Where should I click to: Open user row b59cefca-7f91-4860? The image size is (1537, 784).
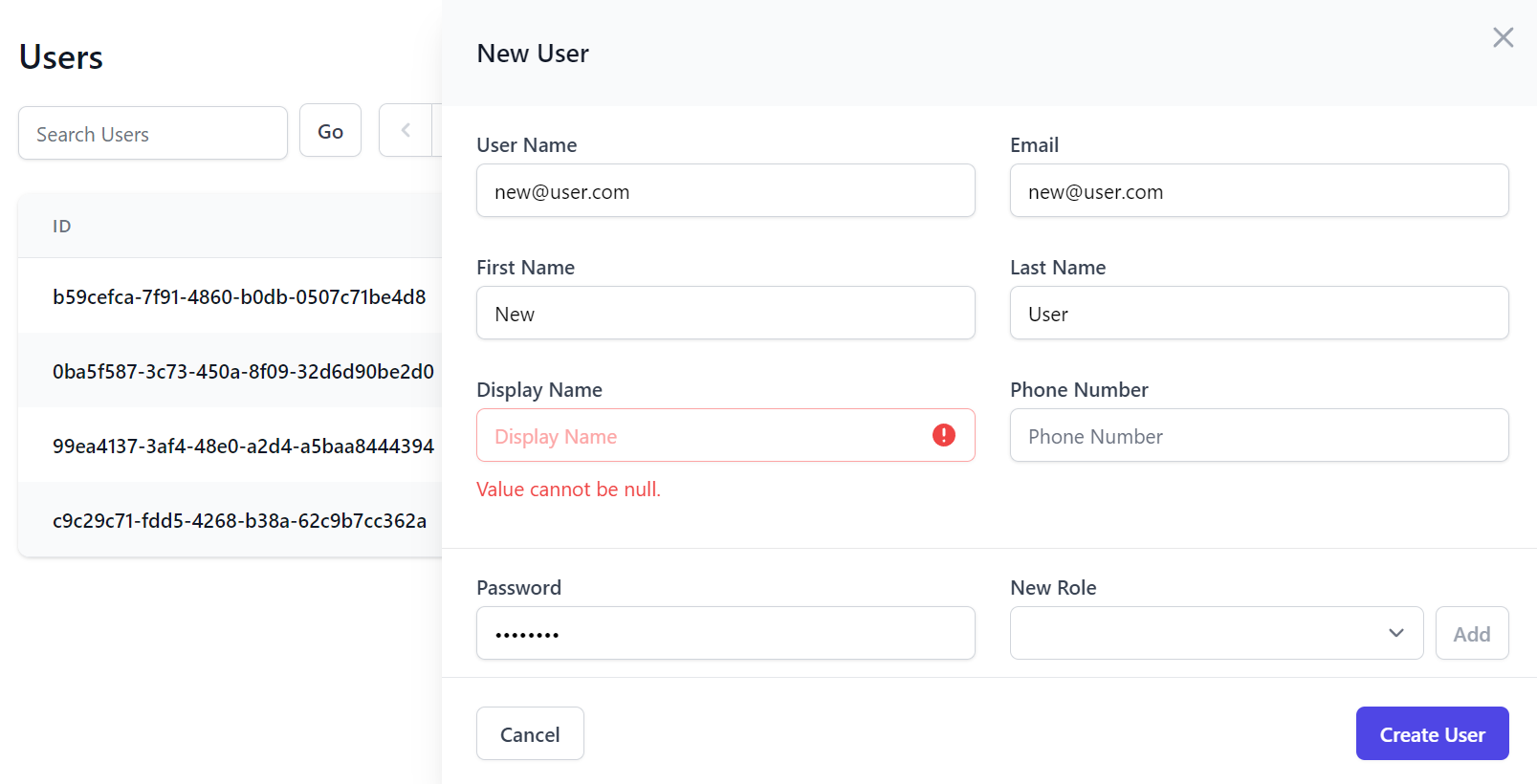click(x=230, y=296)
